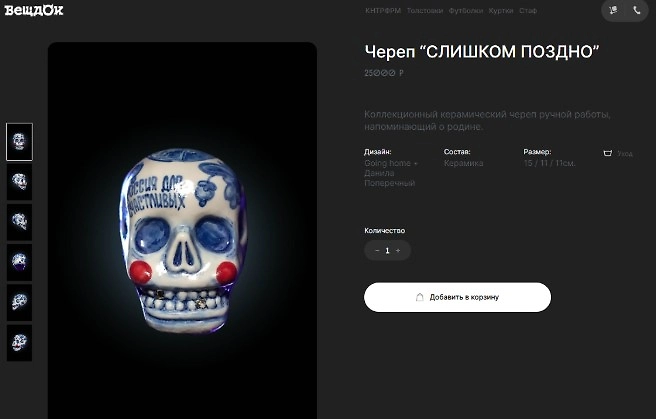Go to Толстовки category

pos(425,11)
